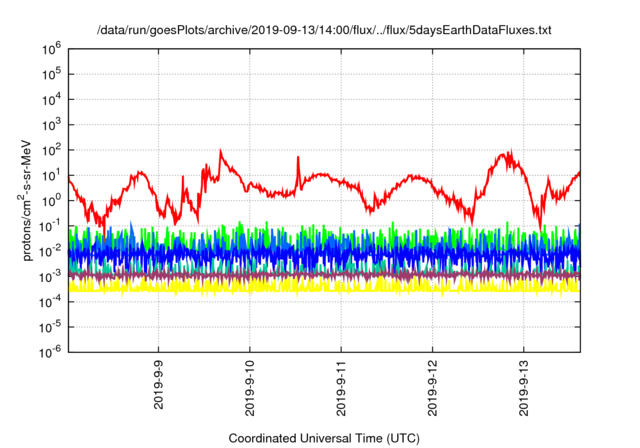Click the y-axis tick label 10^-5
Viewport: 640px width, 448px height.
coord(50,328)
